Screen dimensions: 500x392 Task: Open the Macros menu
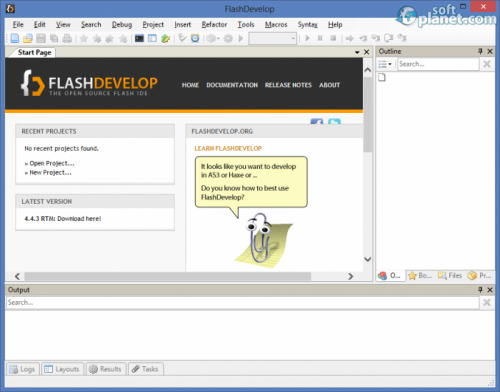(276, 24)
